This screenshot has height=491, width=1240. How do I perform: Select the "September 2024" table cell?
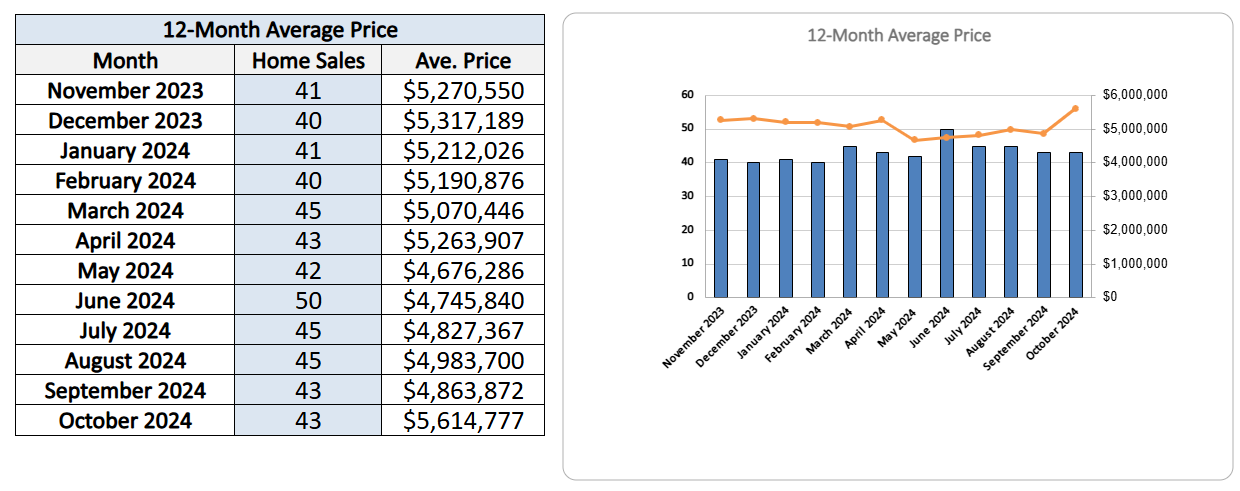pos(125,390)
